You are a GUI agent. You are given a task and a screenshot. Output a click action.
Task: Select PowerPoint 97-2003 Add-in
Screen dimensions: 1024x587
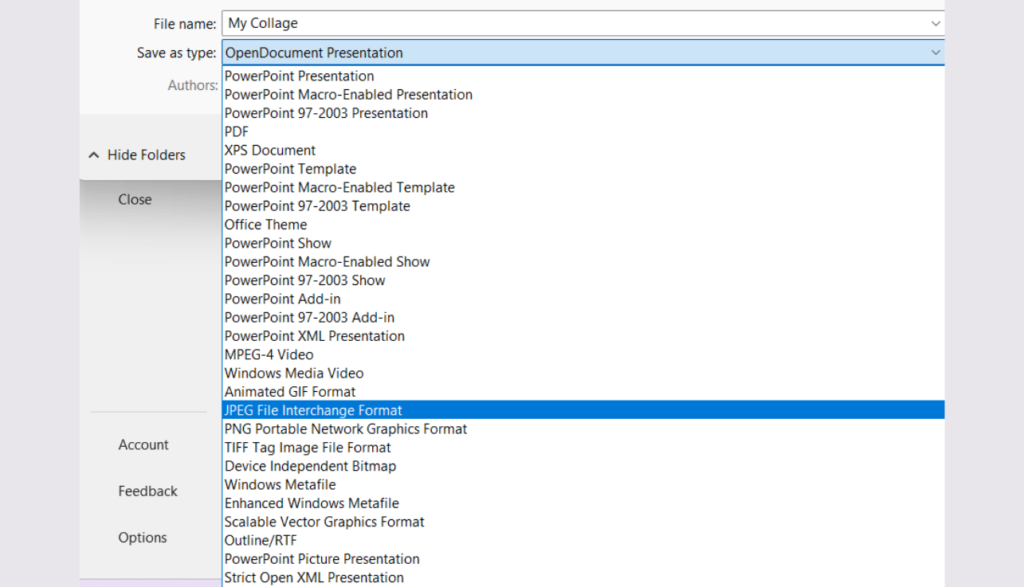coord(583,318)
